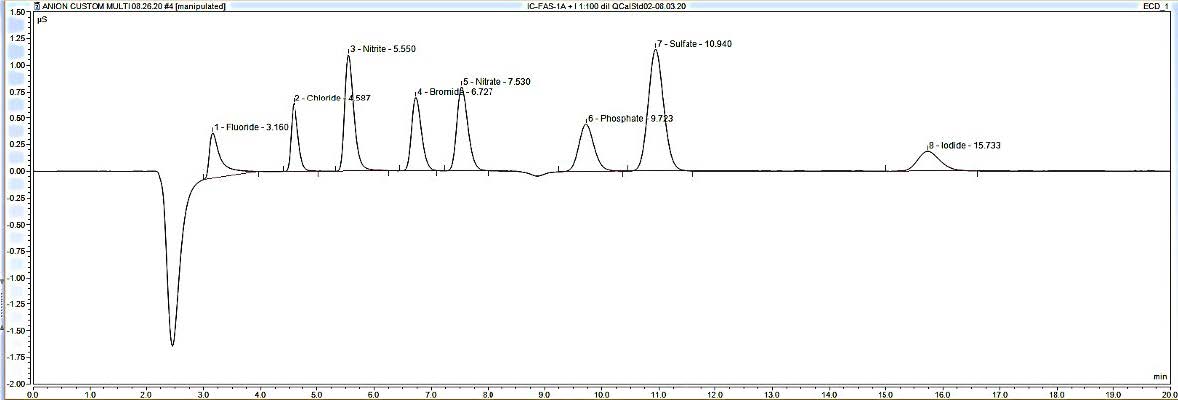This screenshot has width=1178, height=400.
Task: Select the '1 - Fluoride - 3.160' peak label
Action: coord(251,128)
